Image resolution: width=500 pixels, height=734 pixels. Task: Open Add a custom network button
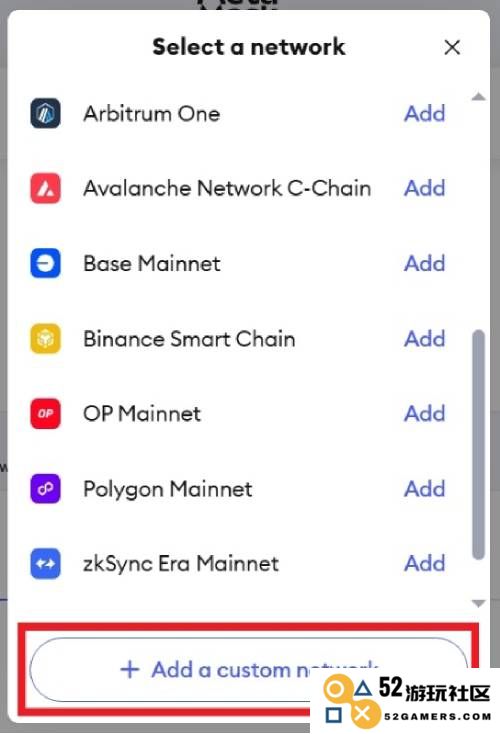pos(249,669)
